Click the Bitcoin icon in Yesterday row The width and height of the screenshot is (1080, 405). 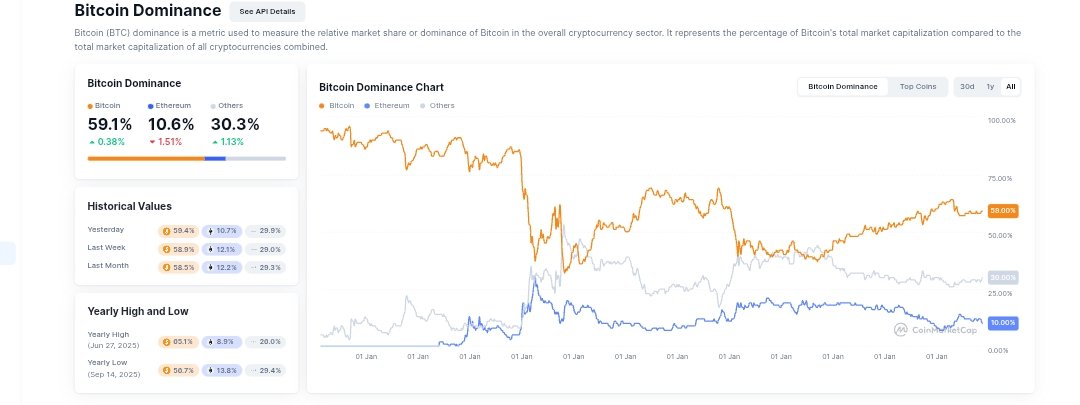pyautogui.click(x=168, y=231)
